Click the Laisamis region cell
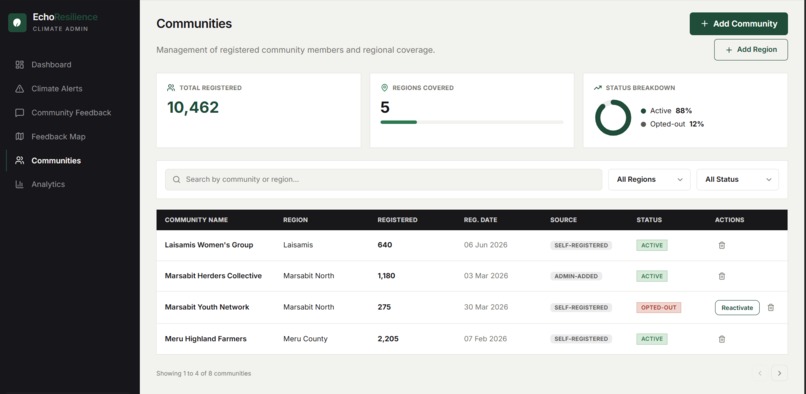Screen dimensions: 806x394 (x=298, y=245)
